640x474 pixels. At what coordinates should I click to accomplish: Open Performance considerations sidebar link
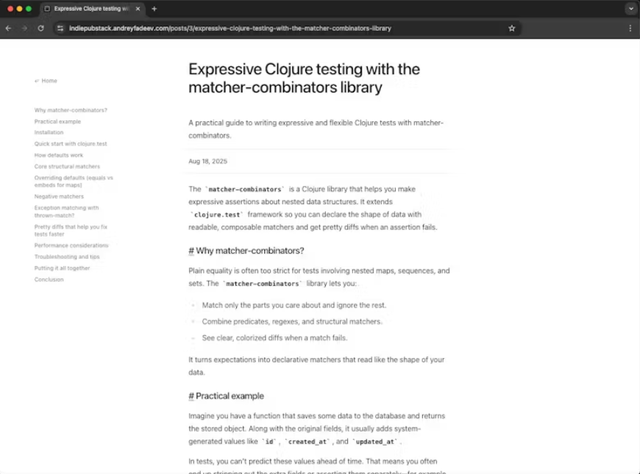(x=71, y=245)
